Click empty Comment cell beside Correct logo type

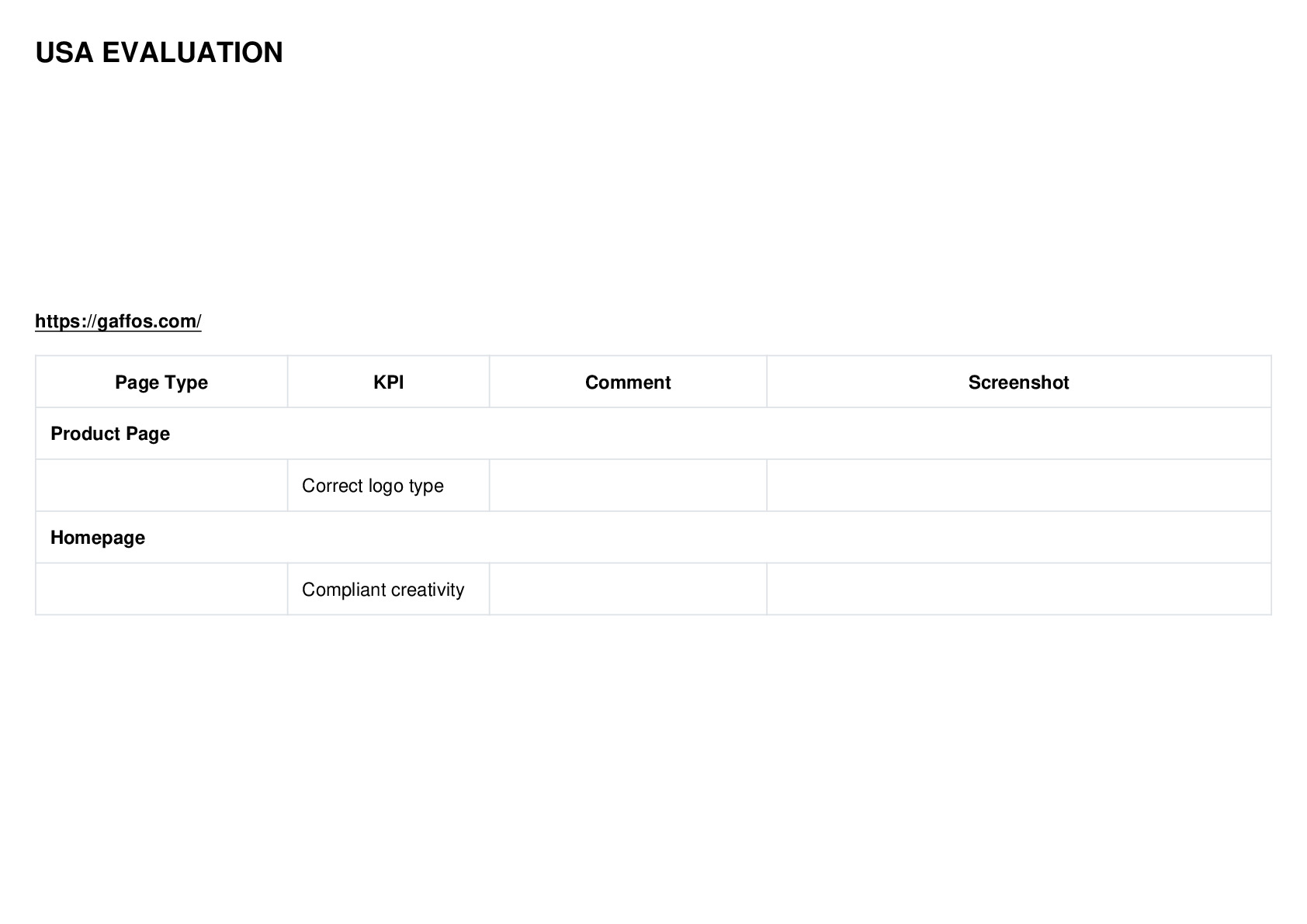(628, 486)
